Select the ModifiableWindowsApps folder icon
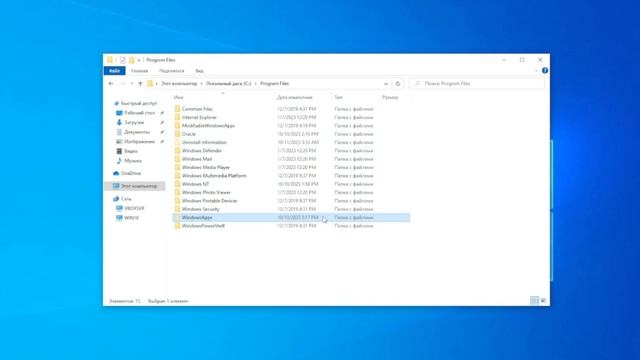The image size is (640, 360). tap(177, 126)
